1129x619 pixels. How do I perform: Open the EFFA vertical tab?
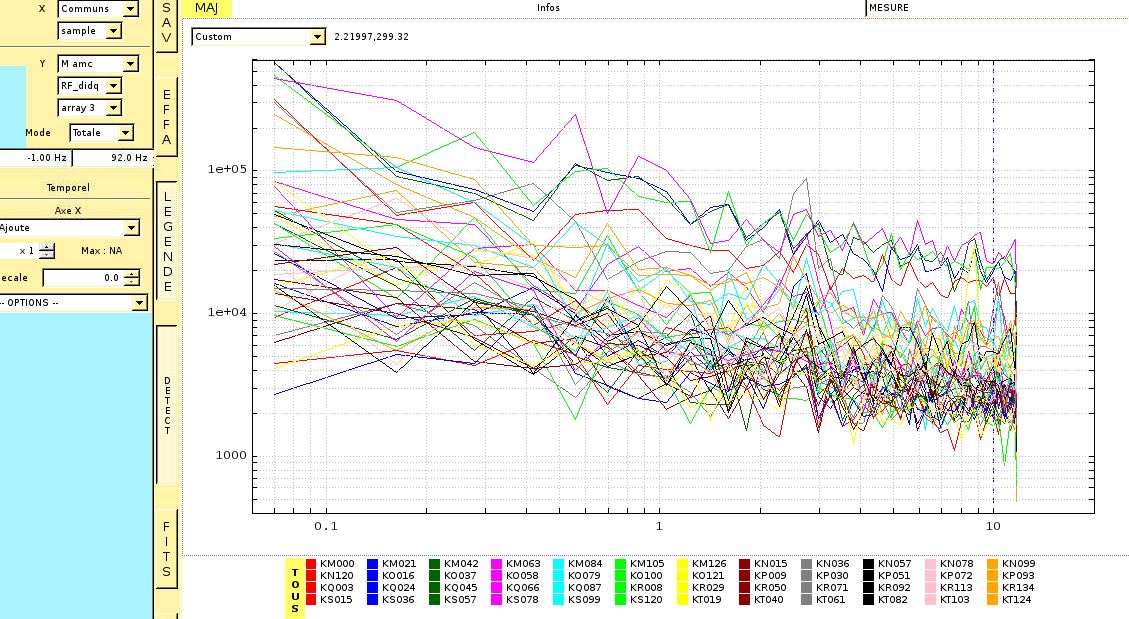click(166, 117)
